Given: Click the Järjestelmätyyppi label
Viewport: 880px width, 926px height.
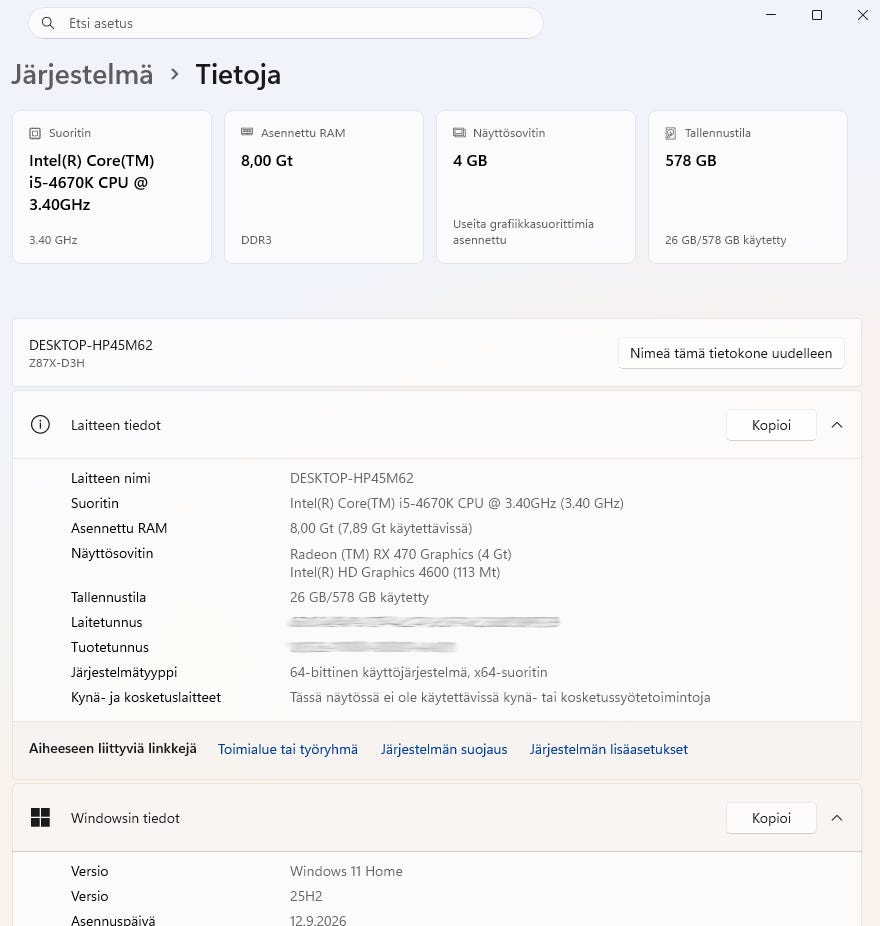Looking at the screenshot, I should tap(124, 673).
